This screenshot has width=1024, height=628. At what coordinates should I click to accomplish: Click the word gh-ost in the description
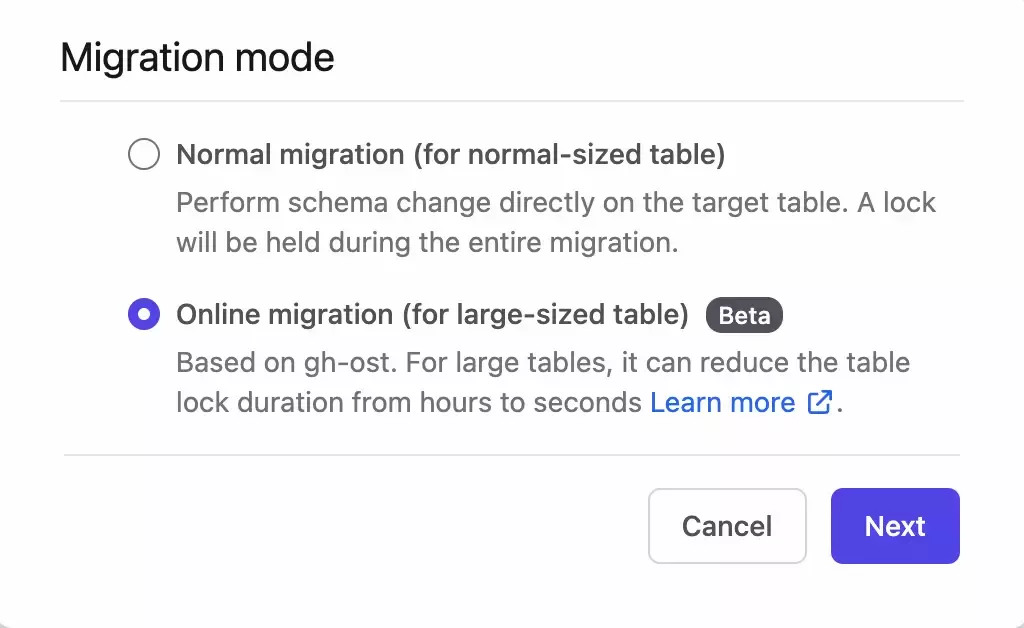coord(350,363)
